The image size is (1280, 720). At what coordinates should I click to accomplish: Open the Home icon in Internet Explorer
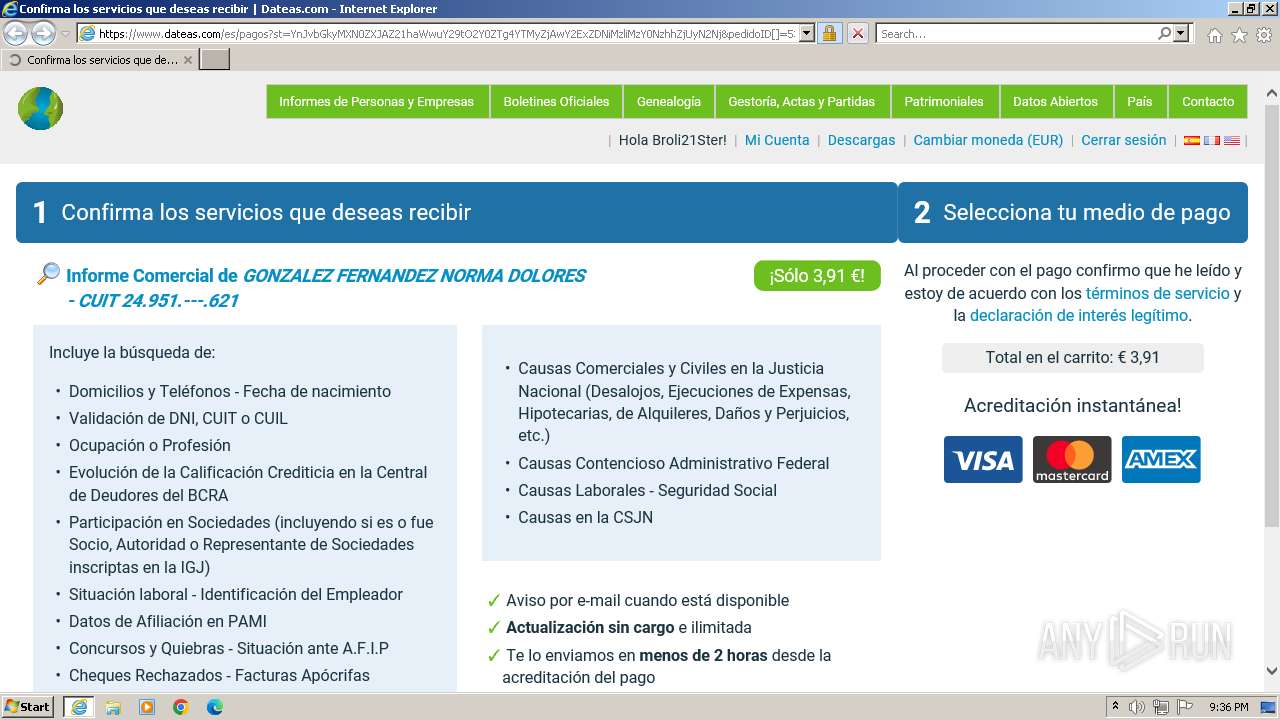[x=1214, y=35]
